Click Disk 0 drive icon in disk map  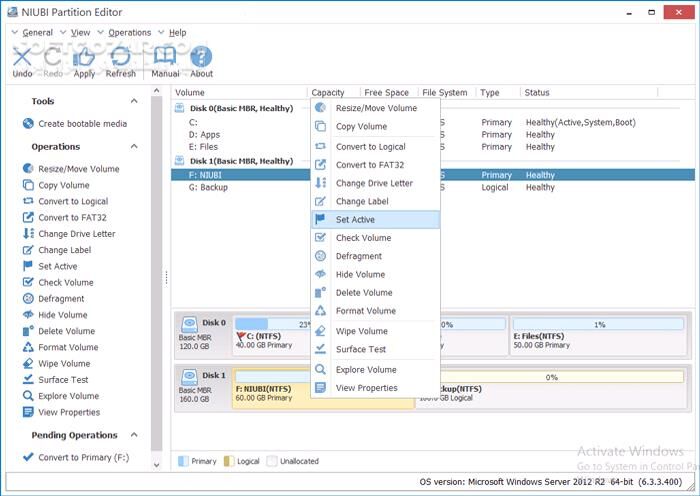190,325
